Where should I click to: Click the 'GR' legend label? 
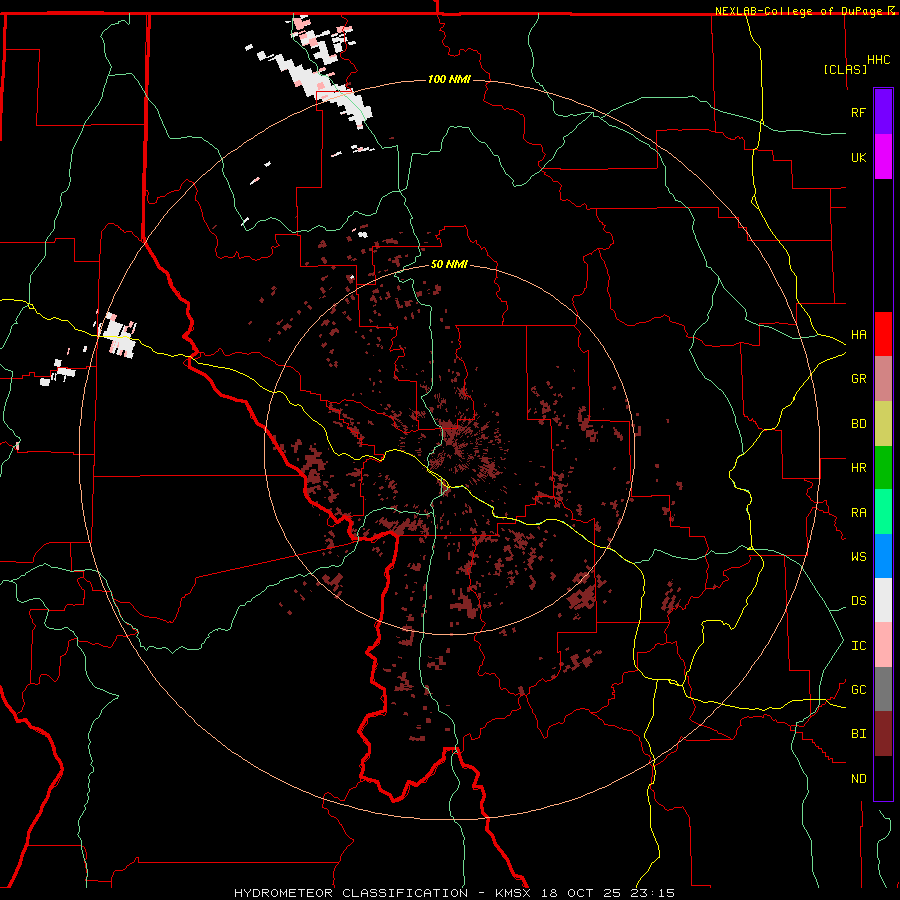click(858, 379)
